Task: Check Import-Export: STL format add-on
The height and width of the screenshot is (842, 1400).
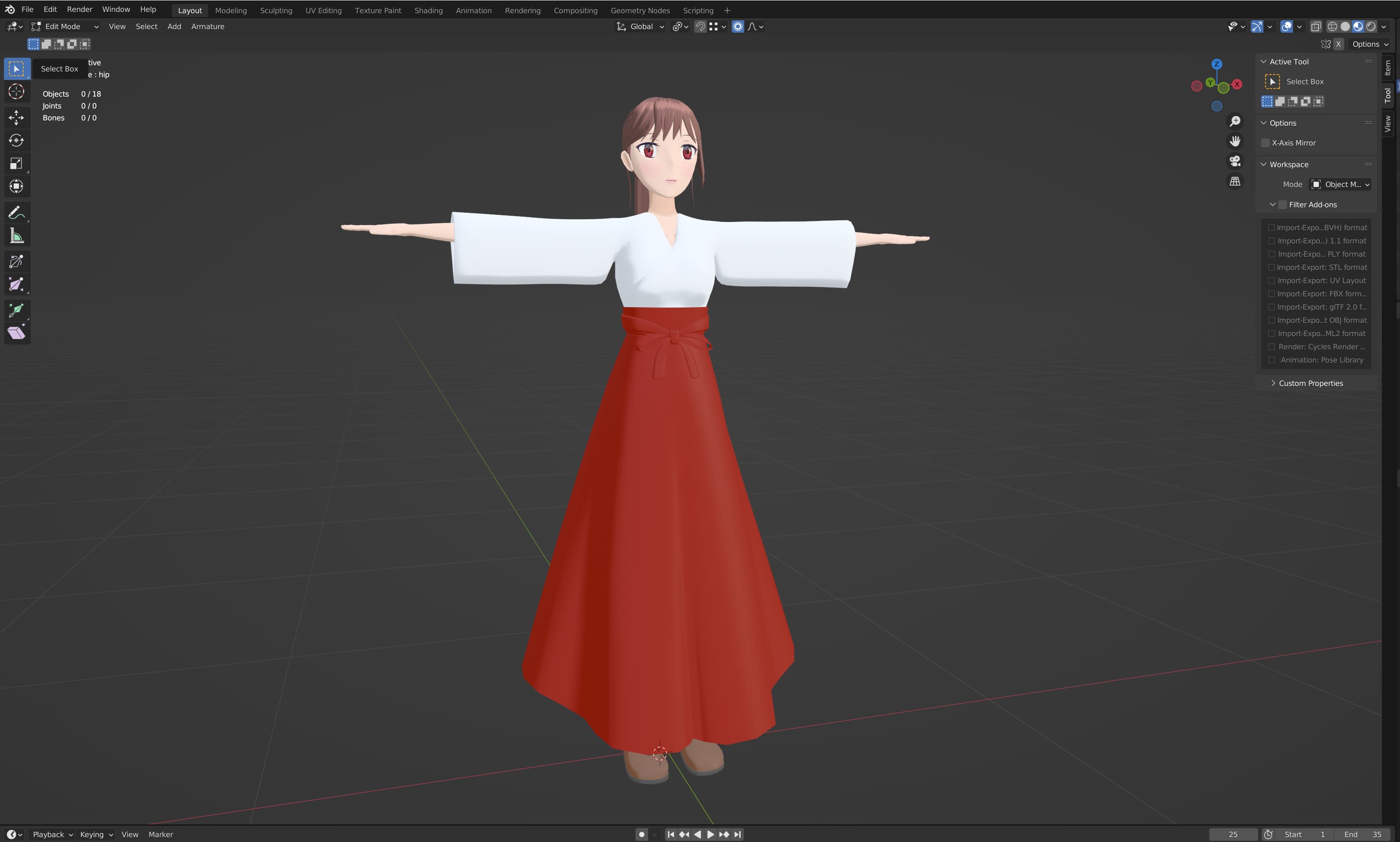Action: pyautogui.click(x=1272, y=268)
